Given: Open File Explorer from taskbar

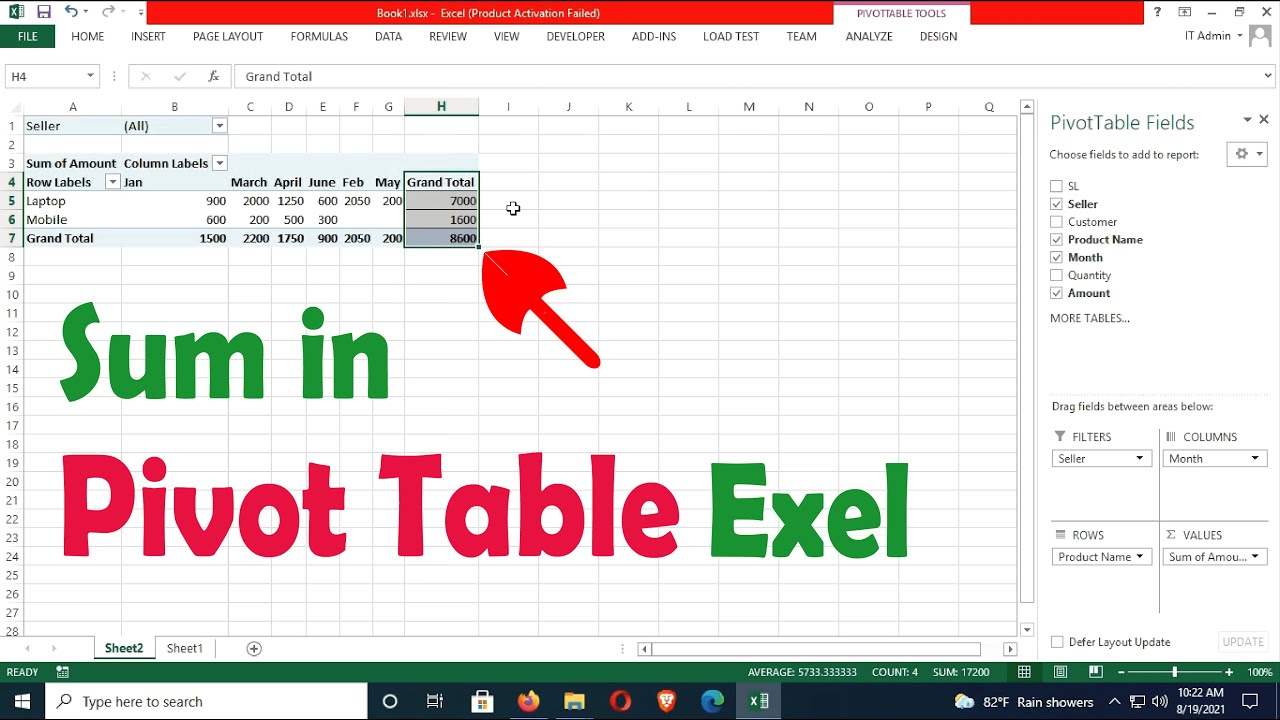Looking at the screenshot, I should pos(574,701).
